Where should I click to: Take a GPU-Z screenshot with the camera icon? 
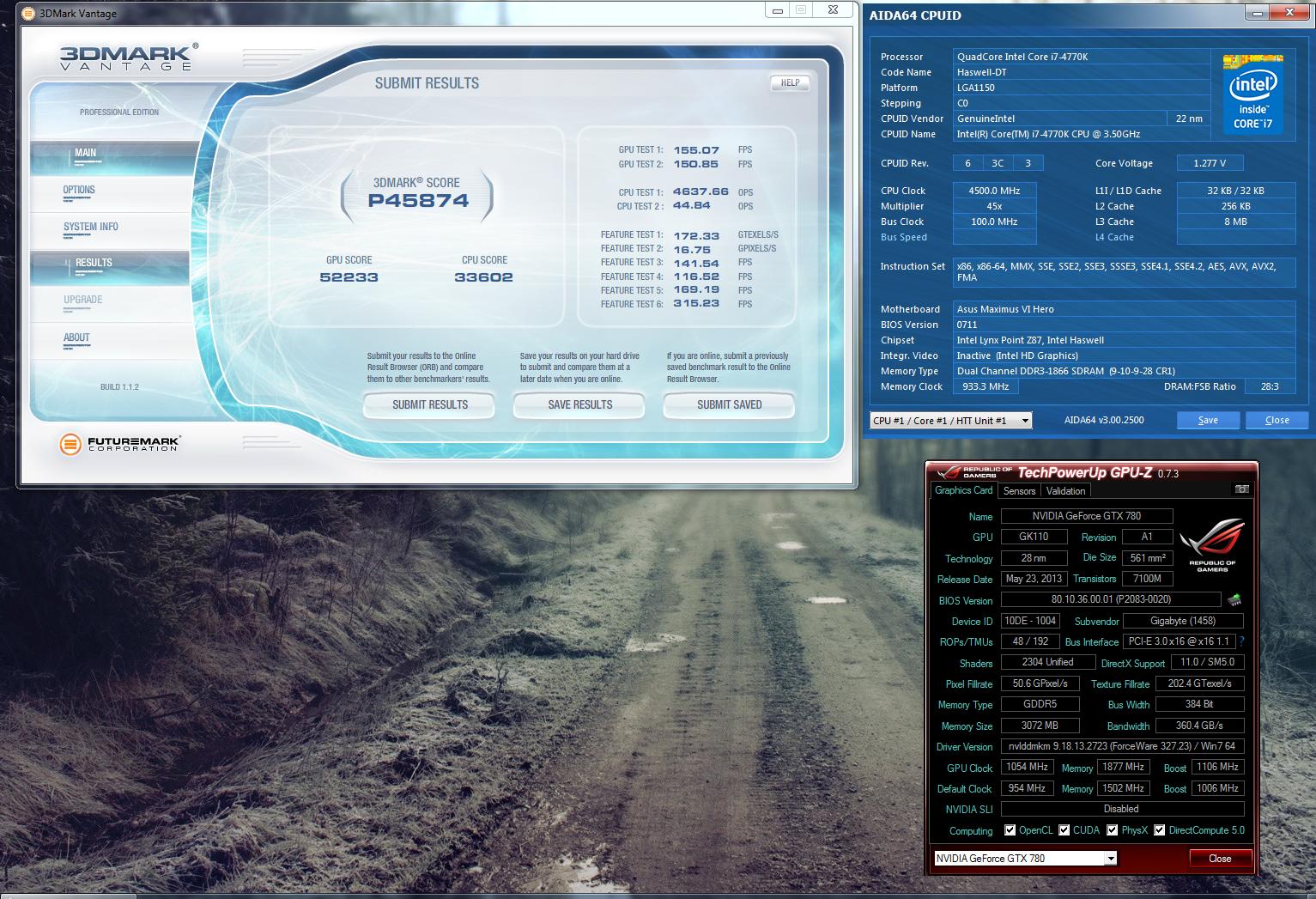(x=1241, y=489)
